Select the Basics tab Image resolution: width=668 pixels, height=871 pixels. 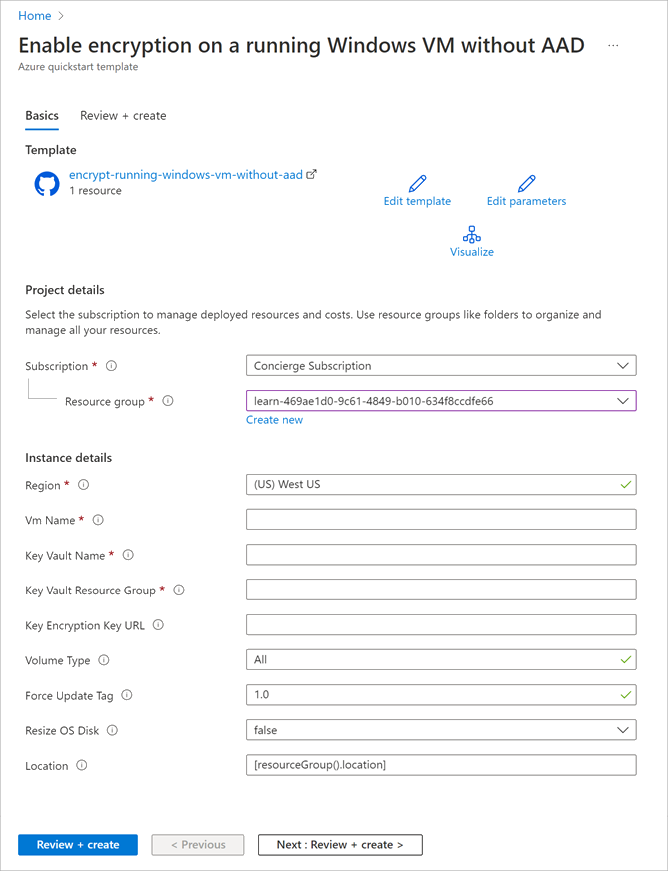42,116
